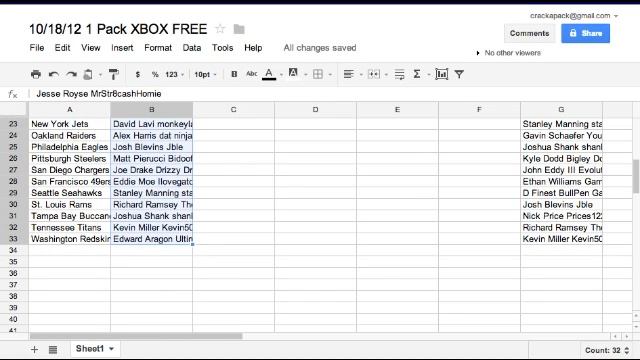This screenshot has width=640, height=360.
Task: Open the Sheet1 tab dropdown arrow
Action: pyautogui.click(x=111, y=349)
